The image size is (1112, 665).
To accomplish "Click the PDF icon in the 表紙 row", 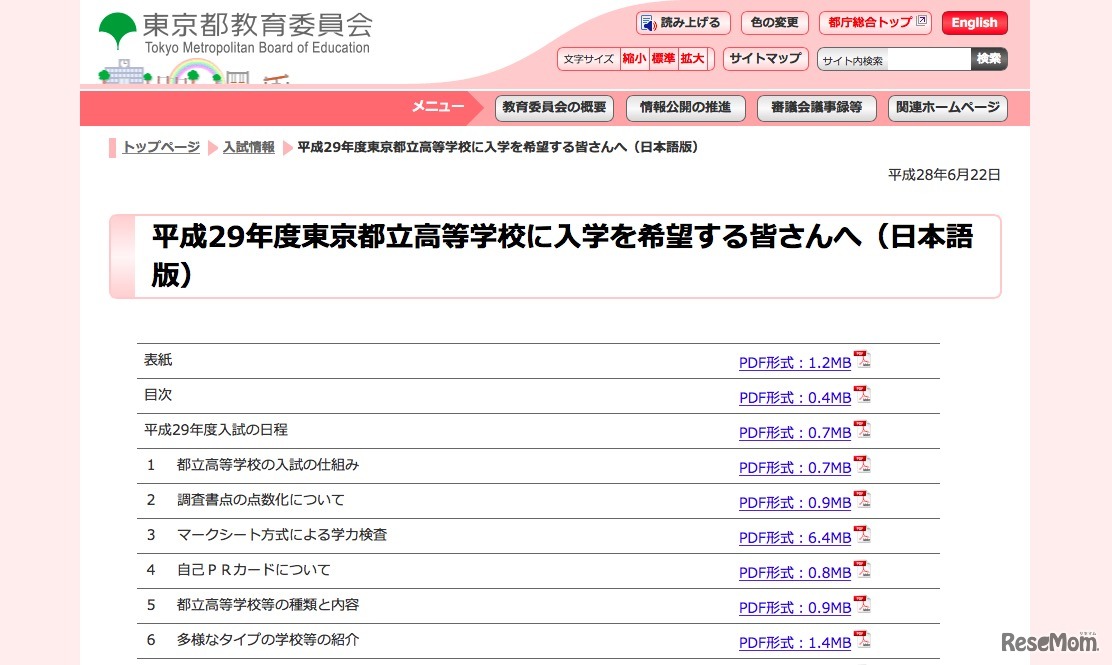I will click(862, 360).
